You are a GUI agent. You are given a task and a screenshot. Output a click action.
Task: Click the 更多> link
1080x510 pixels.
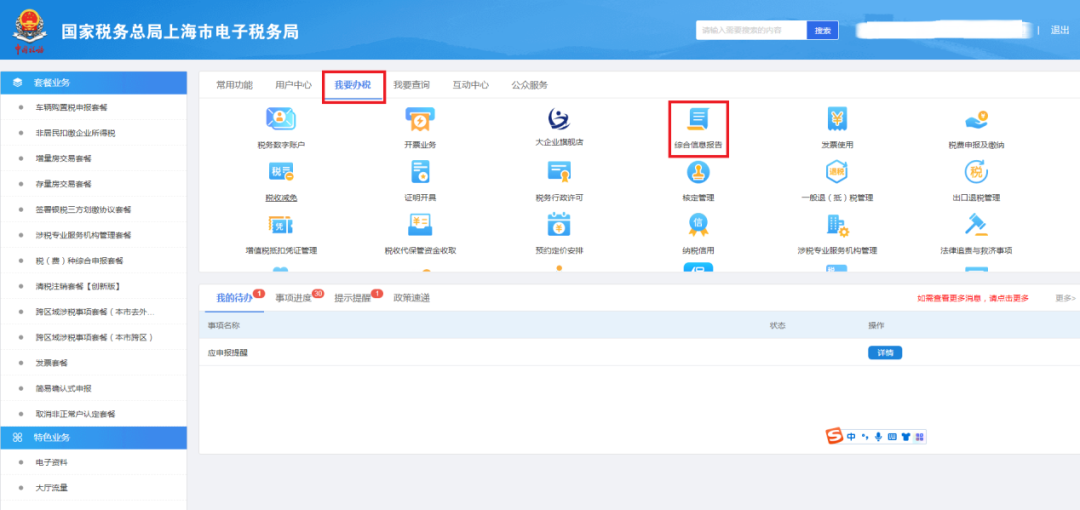1066,298
